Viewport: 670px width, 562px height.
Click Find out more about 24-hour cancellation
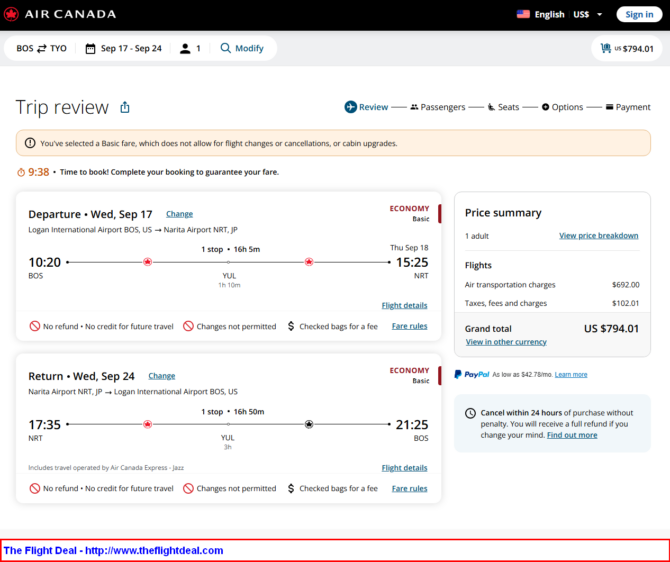[572, 435]
